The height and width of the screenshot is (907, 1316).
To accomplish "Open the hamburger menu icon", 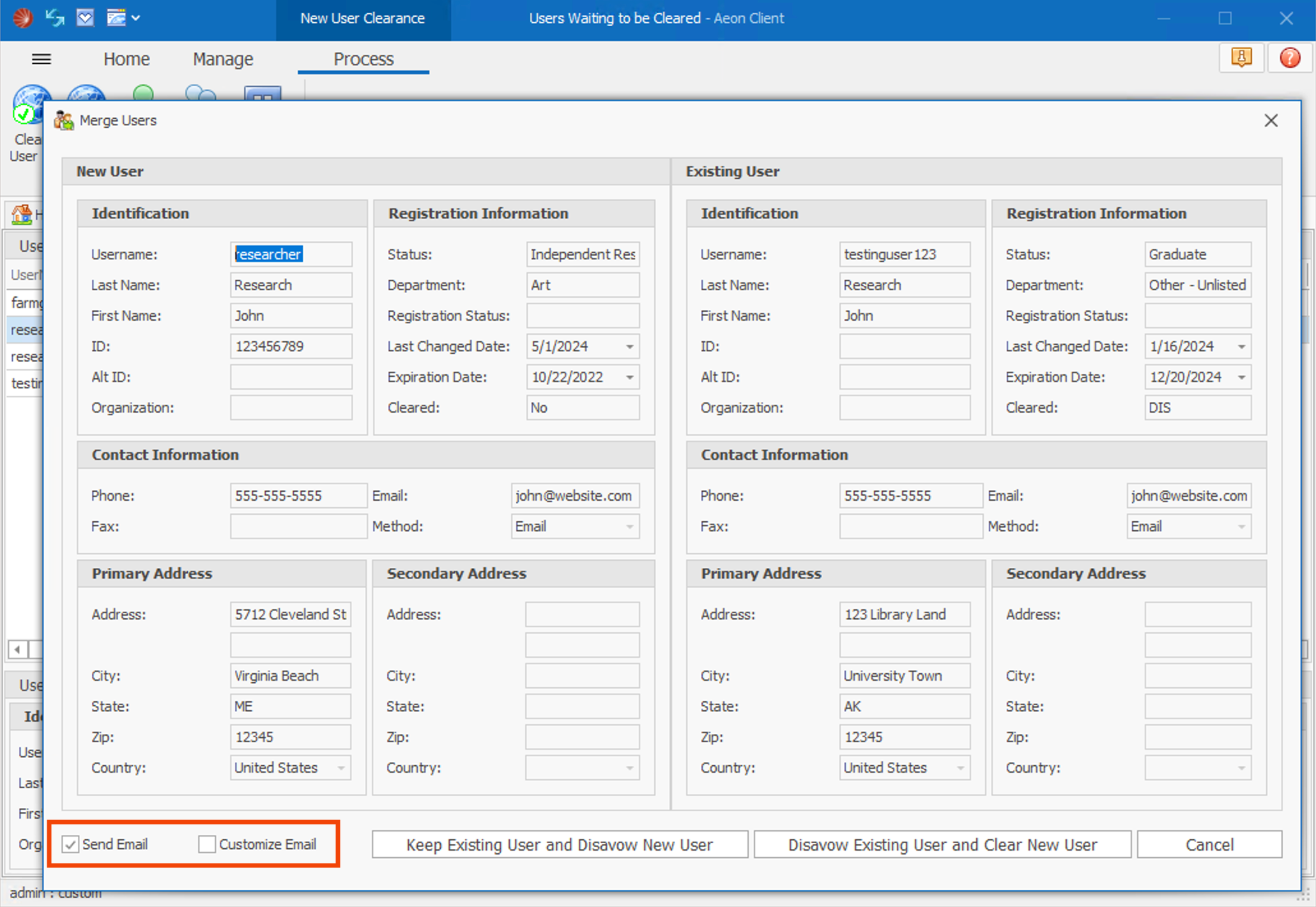I will tap(42, 59).
